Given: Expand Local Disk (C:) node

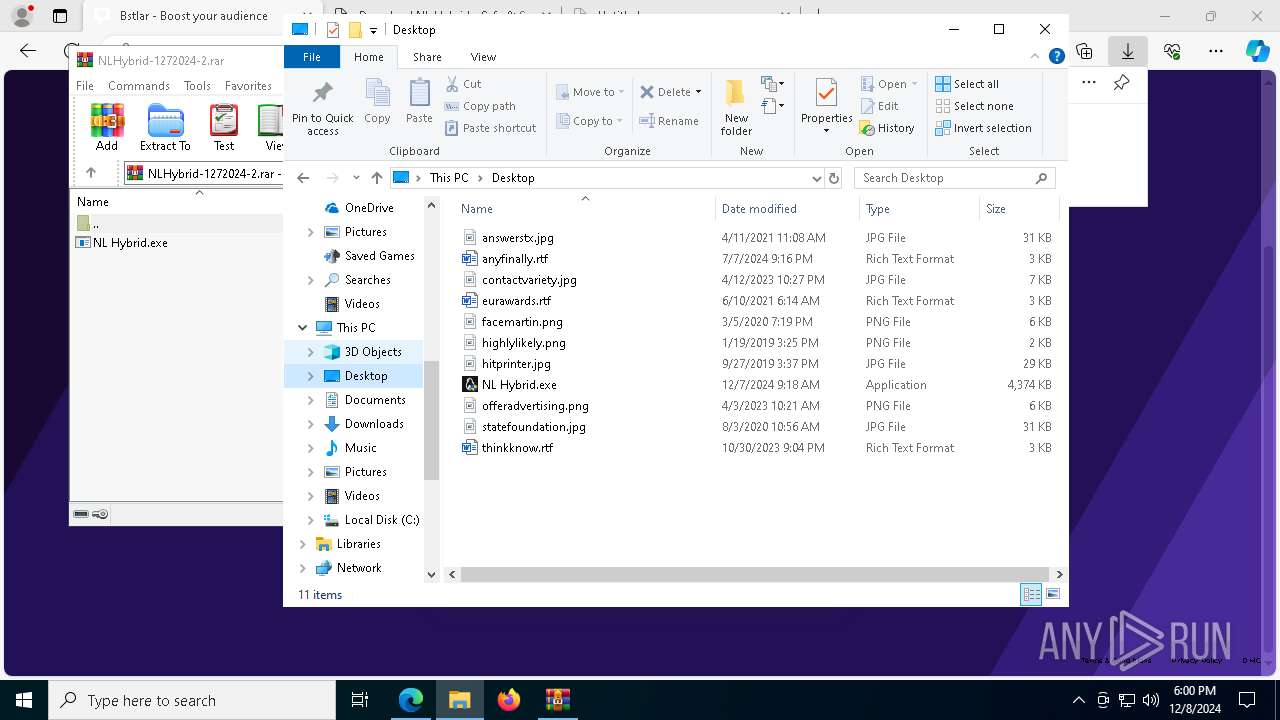Looking at the screenshot, I should pyautogui.click(x=310, y=520).
